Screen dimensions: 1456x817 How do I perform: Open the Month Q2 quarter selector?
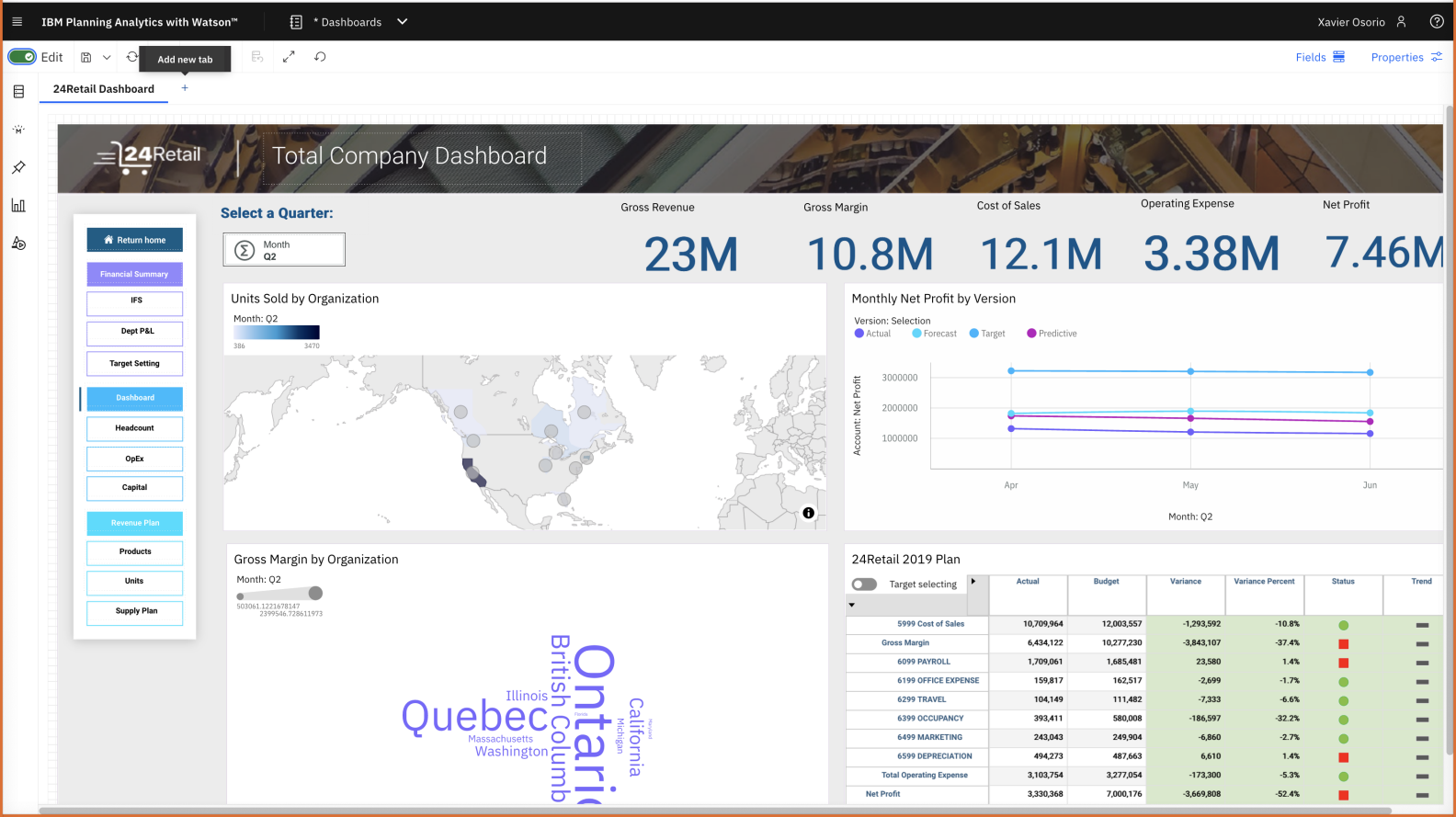(284, 250)
